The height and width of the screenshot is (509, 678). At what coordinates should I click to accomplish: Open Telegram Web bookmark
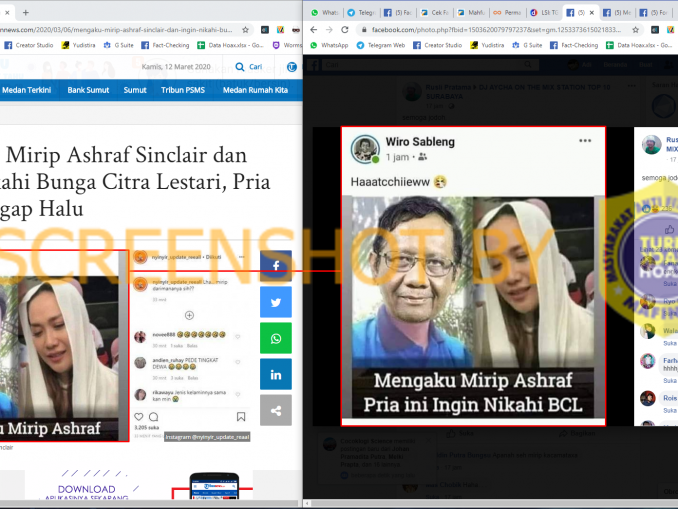click(x=381, y=45)
